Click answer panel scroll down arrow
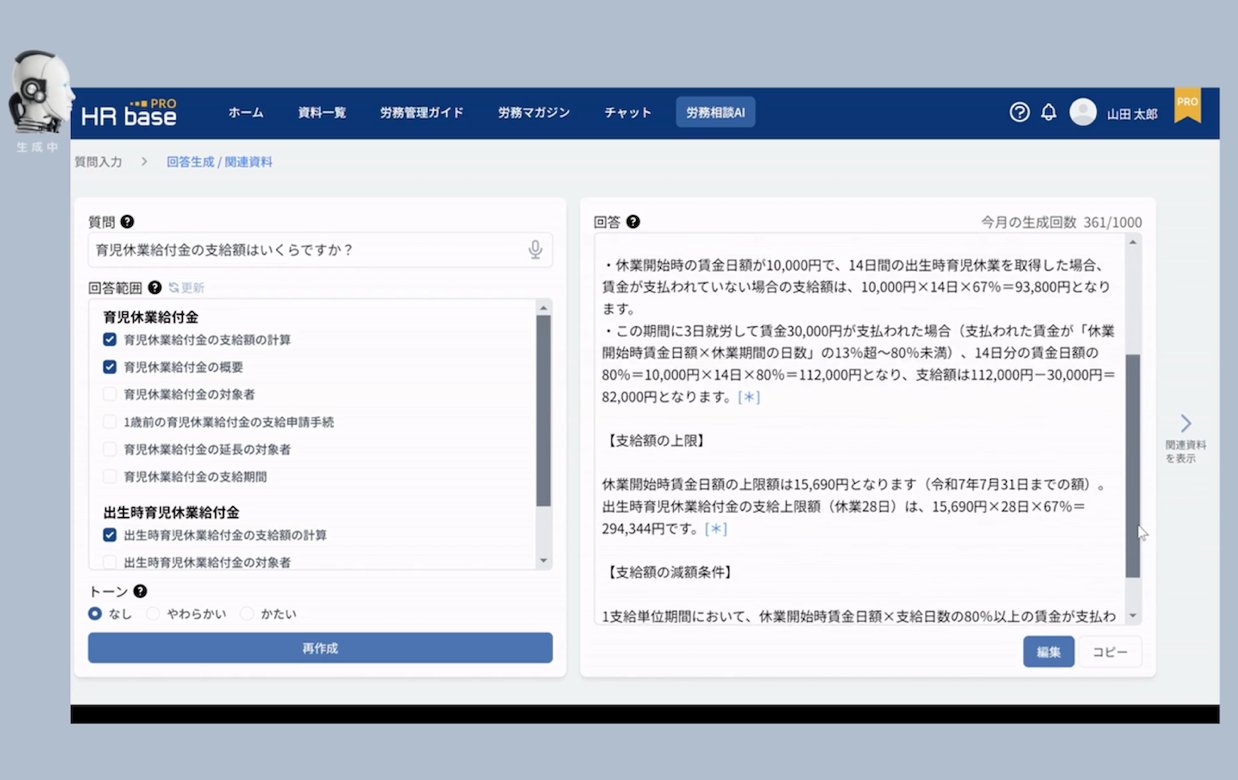This screenshot has width=1238, height=780. [x=1133, y=616]
